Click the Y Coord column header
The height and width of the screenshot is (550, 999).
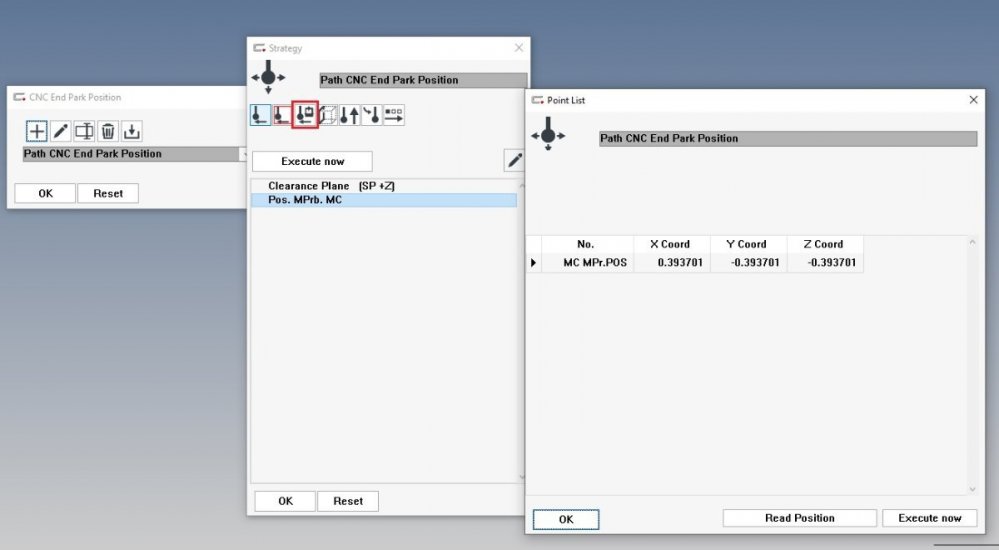coord(749,244)
